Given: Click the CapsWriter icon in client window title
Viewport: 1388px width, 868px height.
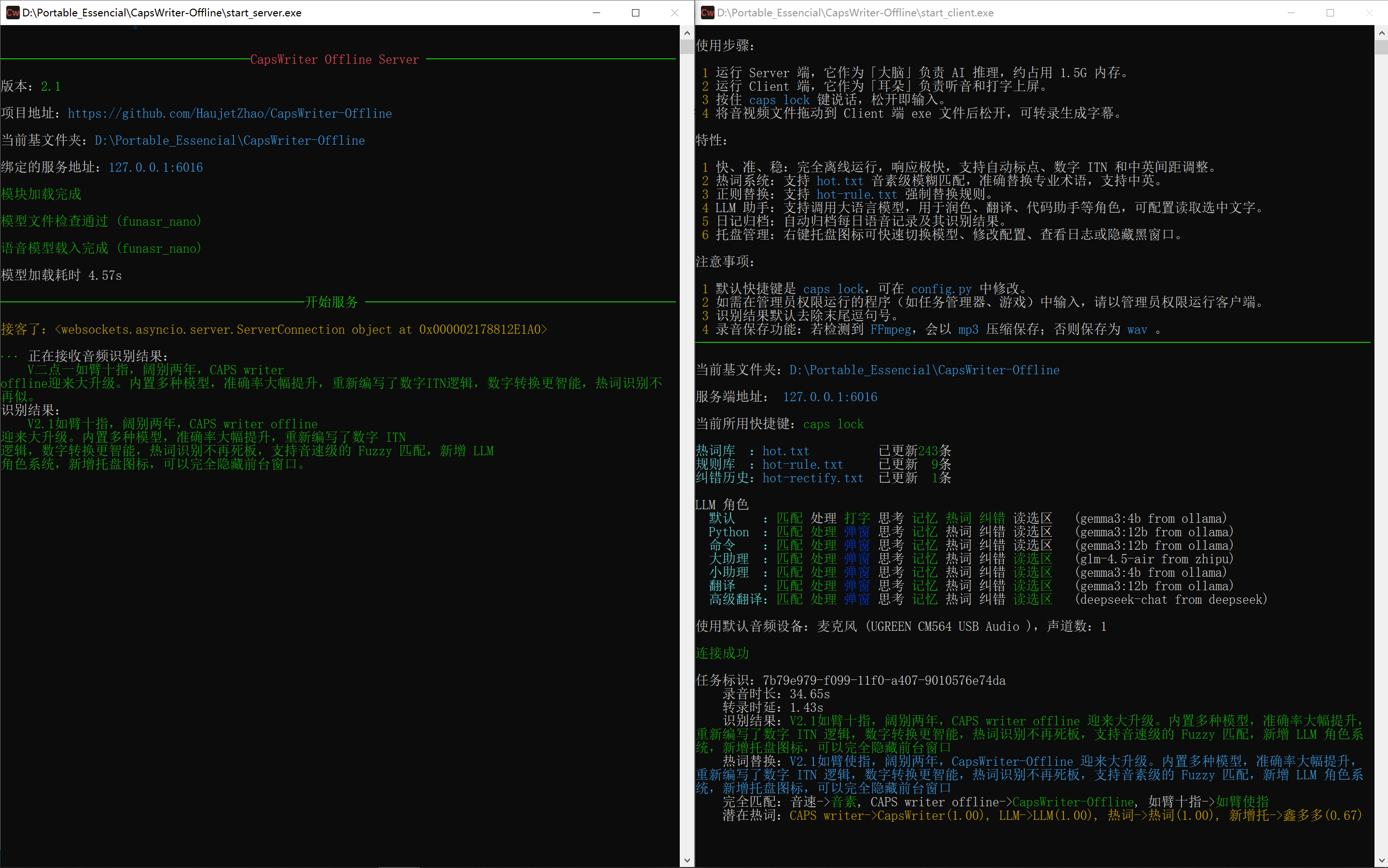Looking at the screenshot, I should click(707, 13).
